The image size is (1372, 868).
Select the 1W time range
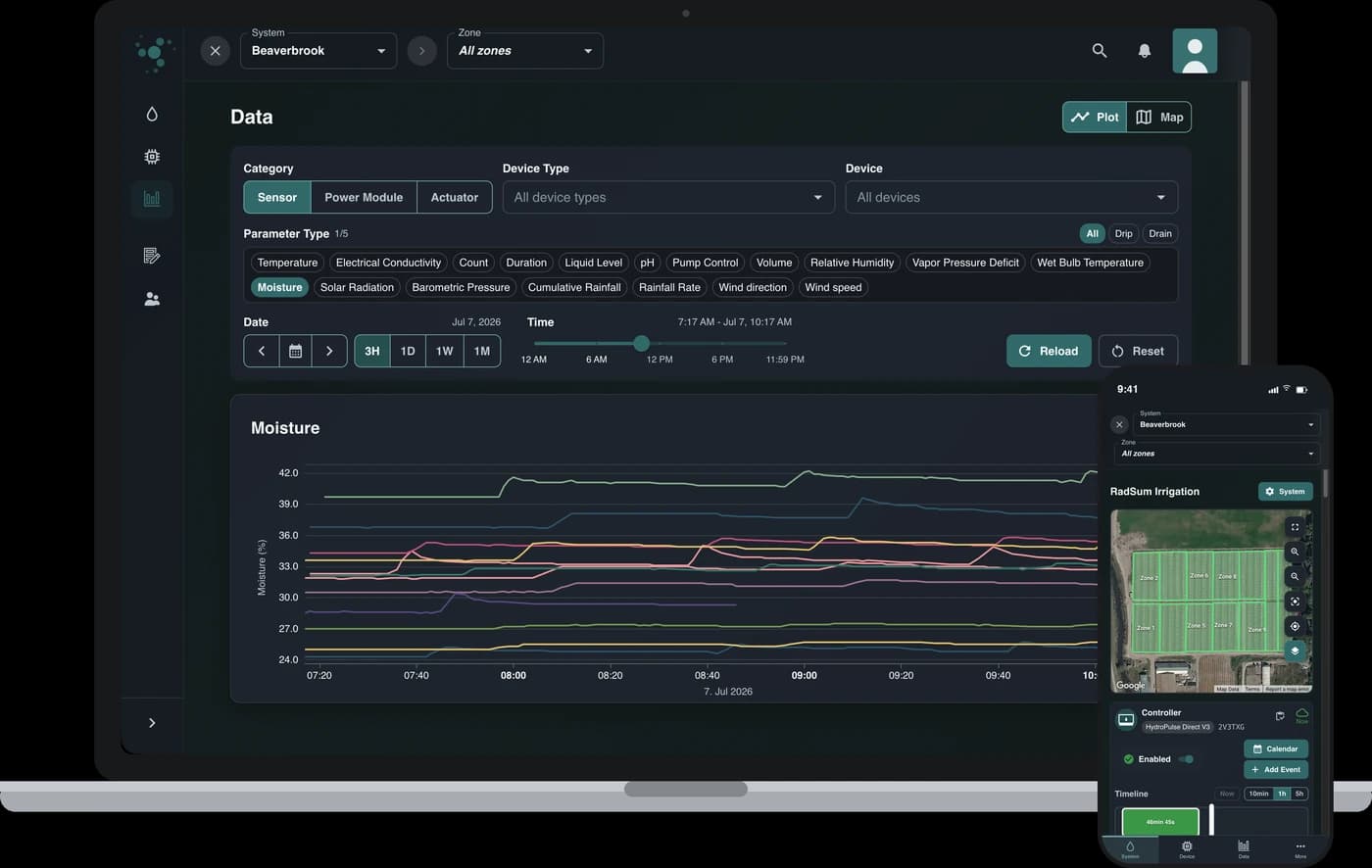(445, 351)
